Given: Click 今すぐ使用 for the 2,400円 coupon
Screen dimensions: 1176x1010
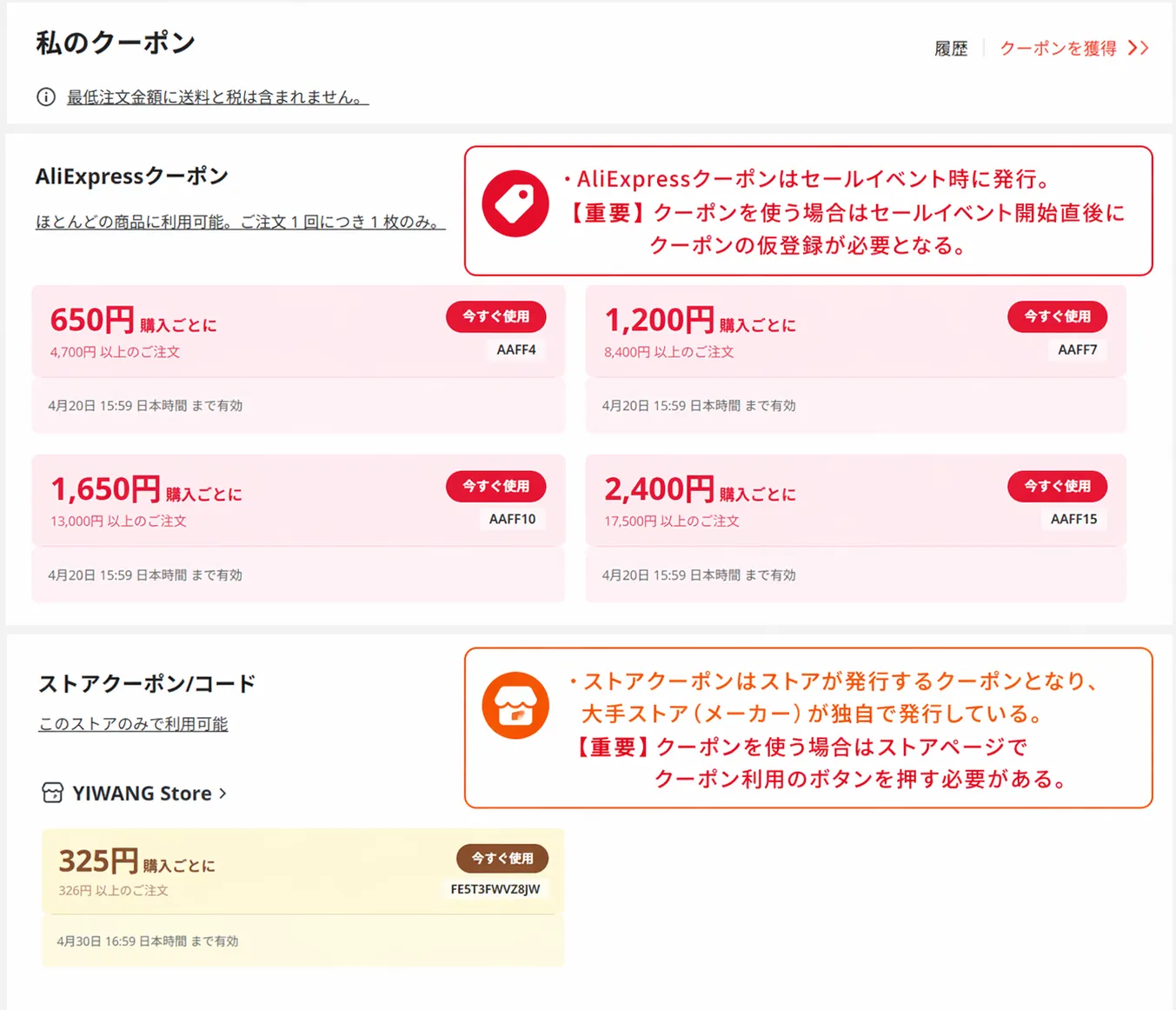Looking at the screenshot, I should pos(1057,486).
